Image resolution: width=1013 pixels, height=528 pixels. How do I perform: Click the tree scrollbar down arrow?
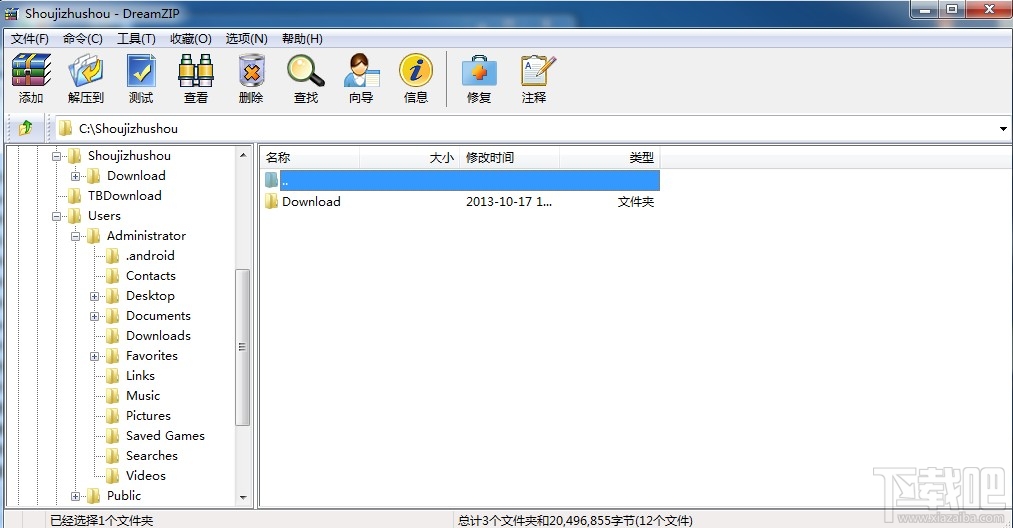point(243,498)
